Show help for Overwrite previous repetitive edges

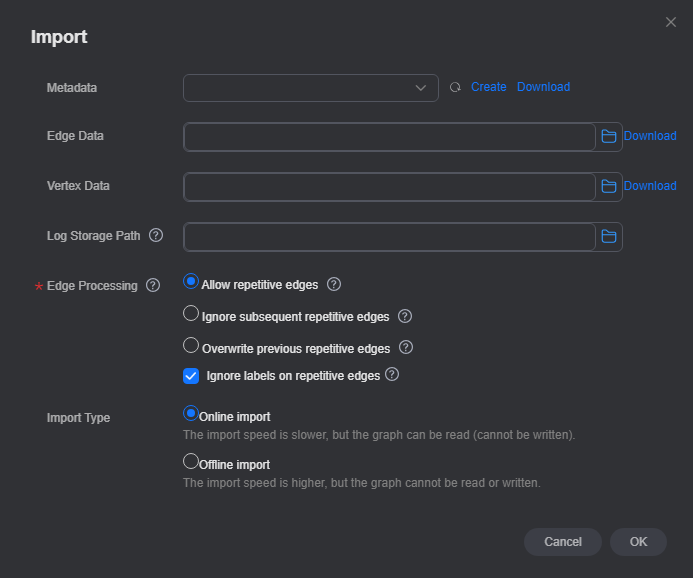click(406, 347)
